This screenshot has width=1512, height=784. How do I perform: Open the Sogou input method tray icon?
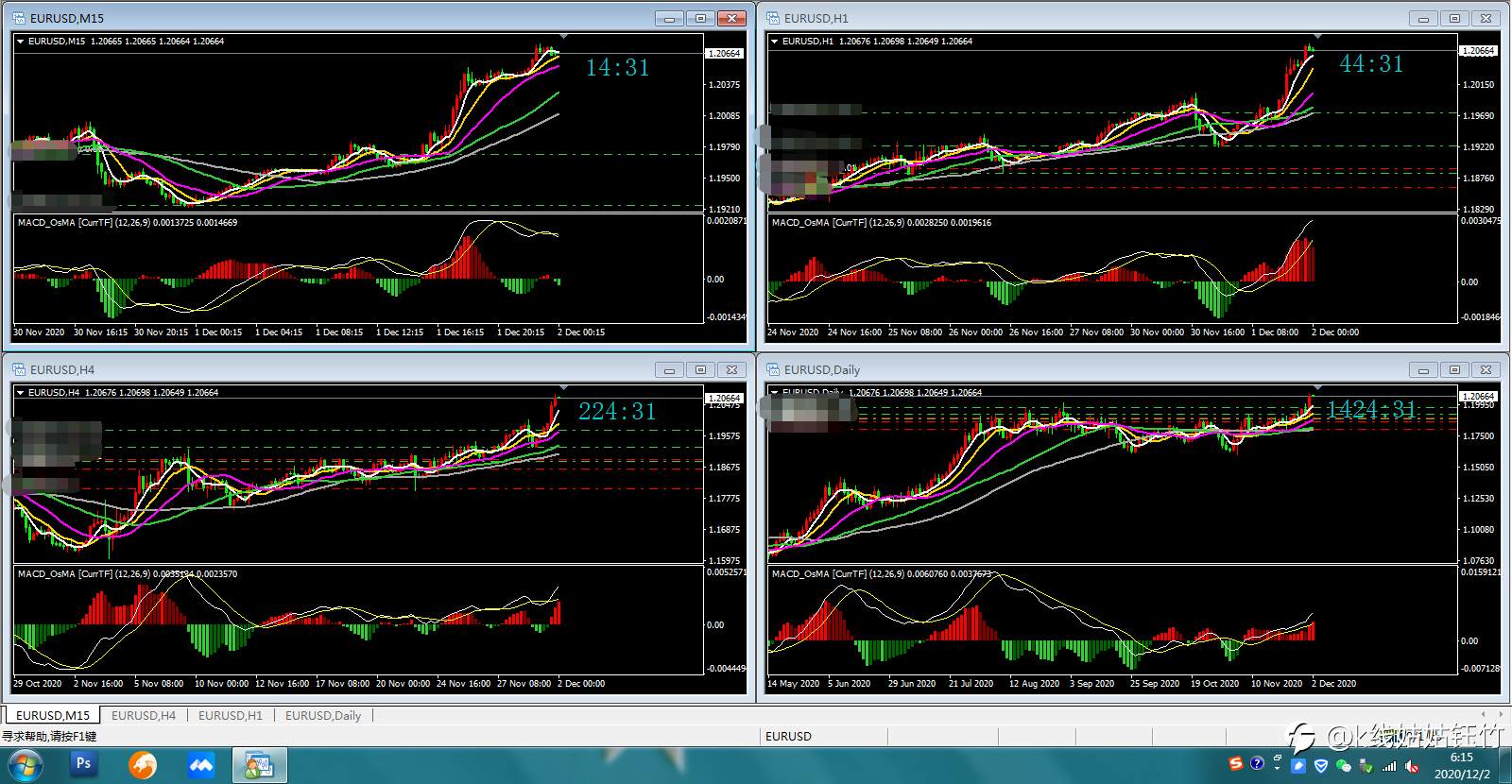(1236, 763)
